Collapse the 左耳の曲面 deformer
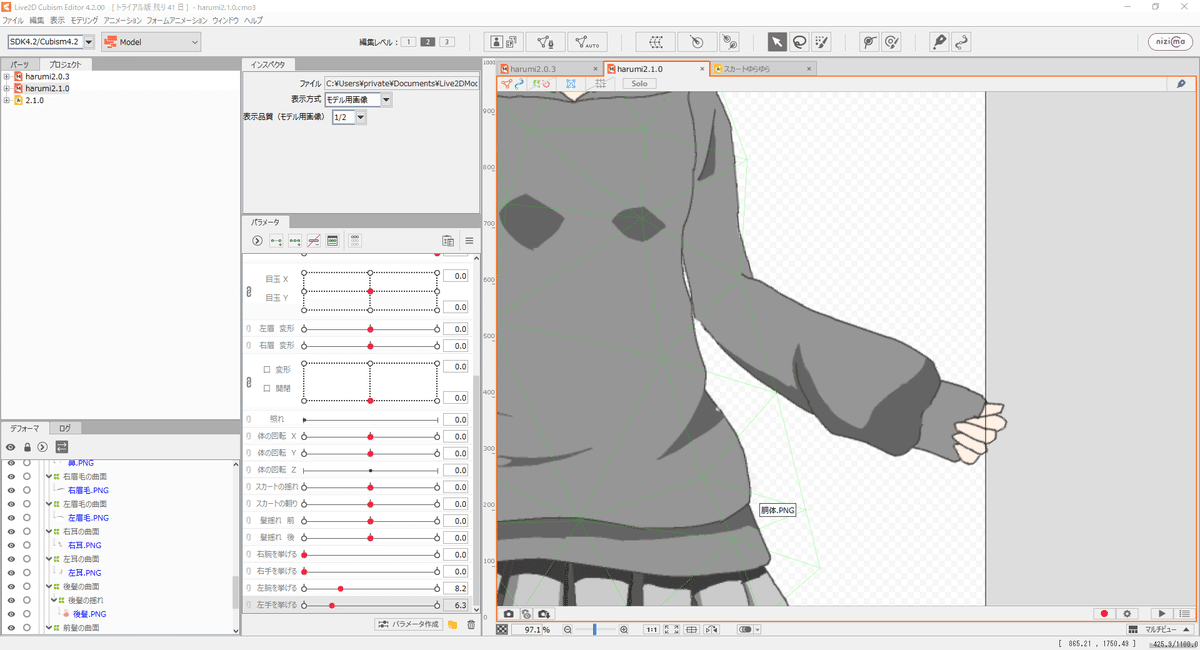1200x650 pixels. pyautogui.click(x=48, y=559)
